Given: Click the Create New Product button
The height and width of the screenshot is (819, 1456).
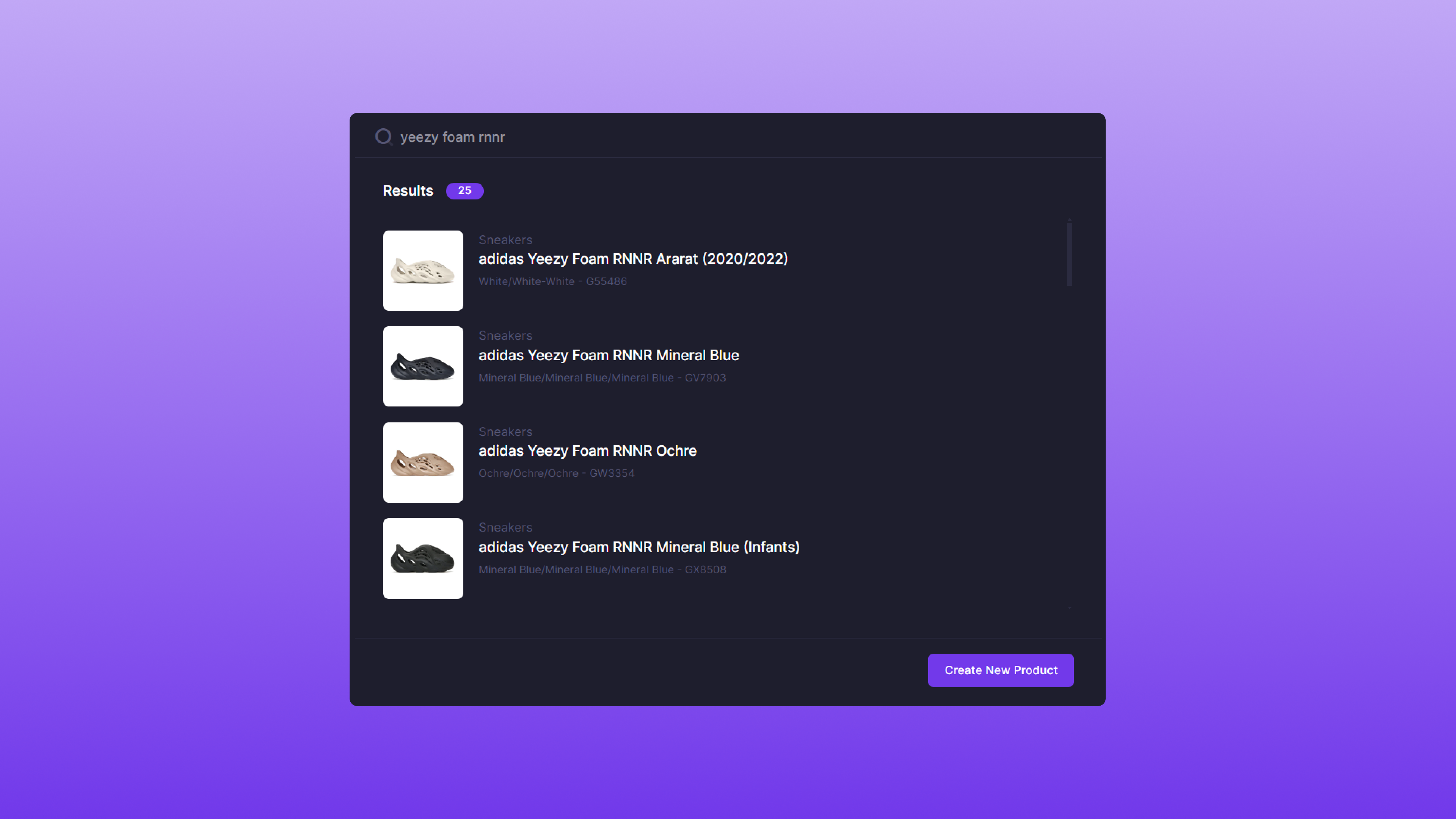Looking at the screenshot, I should click(x=1001, y=670).
